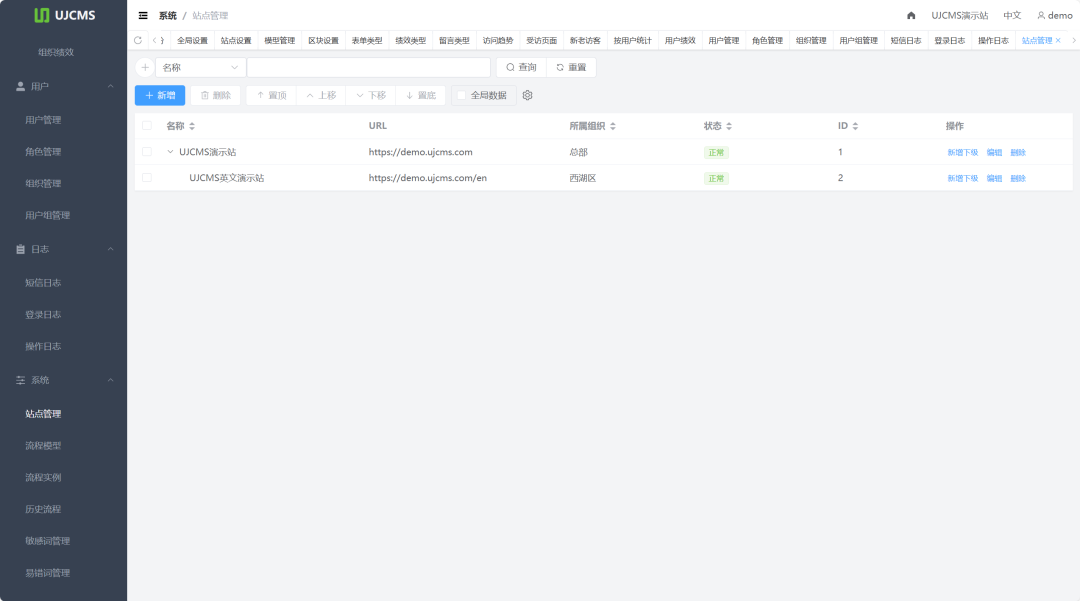
Task: Switch to the 区块设置 tab
Action: point(323,41)
